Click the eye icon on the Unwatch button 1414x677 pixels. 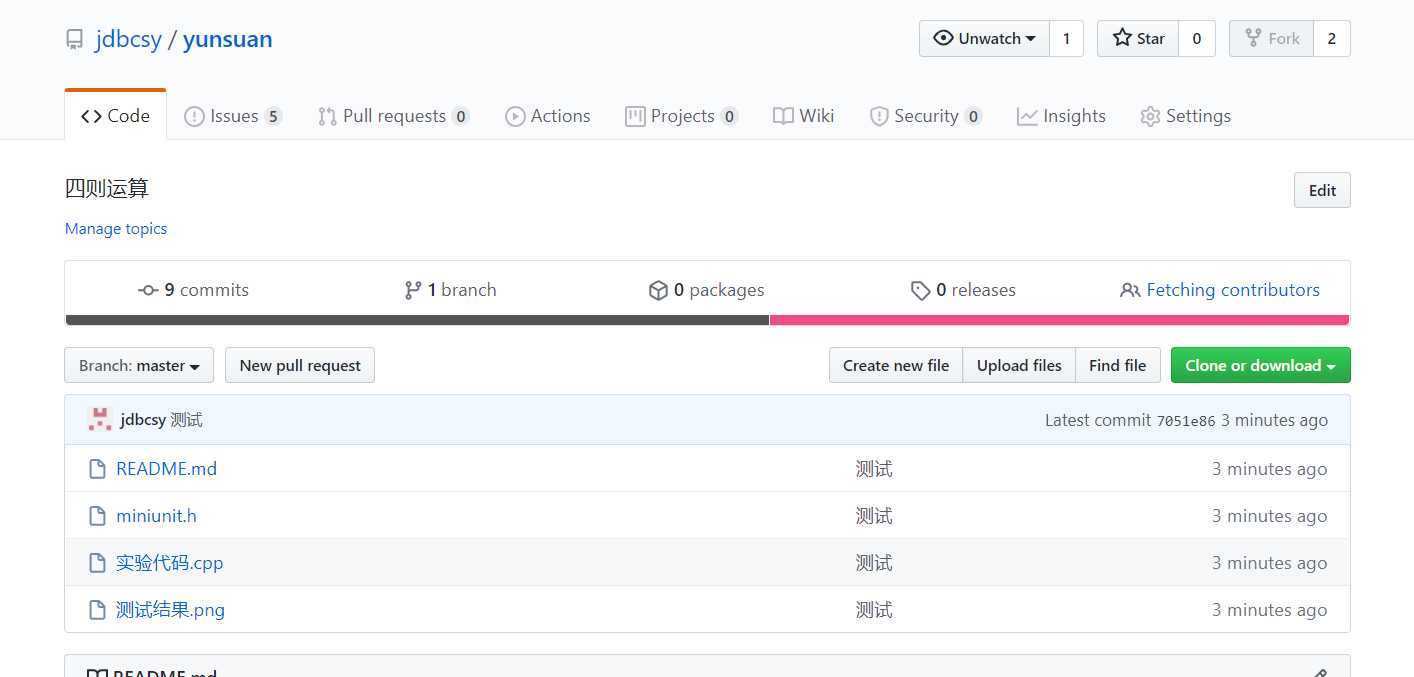click(x=943, y=38)
